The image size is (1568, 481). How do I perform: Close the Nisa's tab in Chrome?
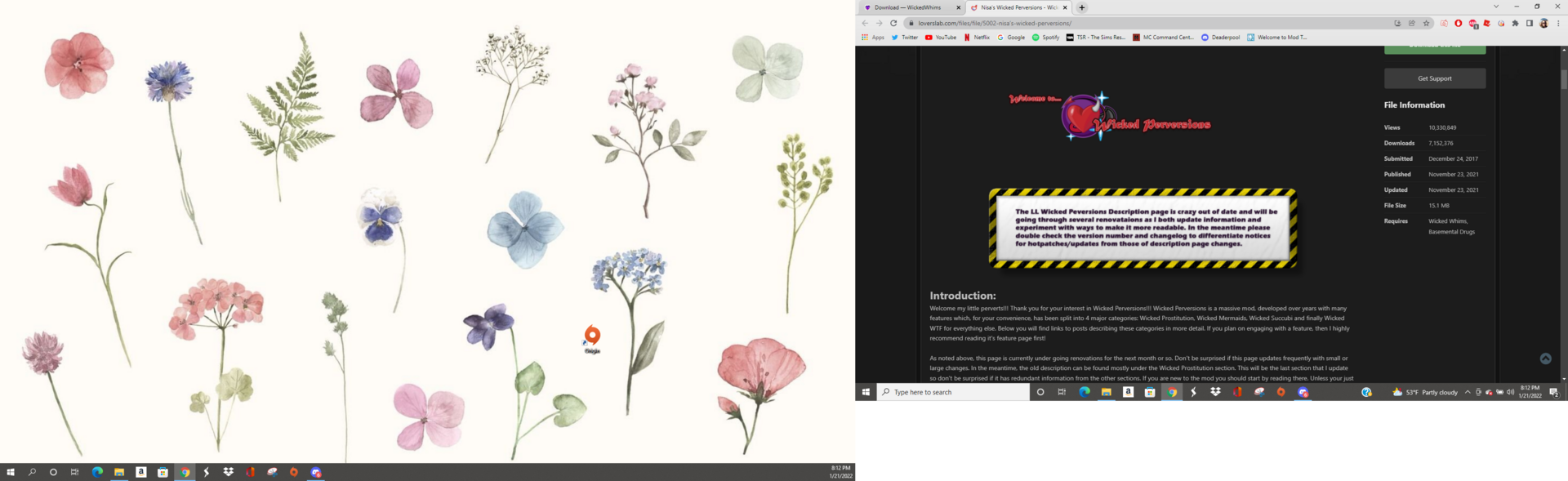1064,7
